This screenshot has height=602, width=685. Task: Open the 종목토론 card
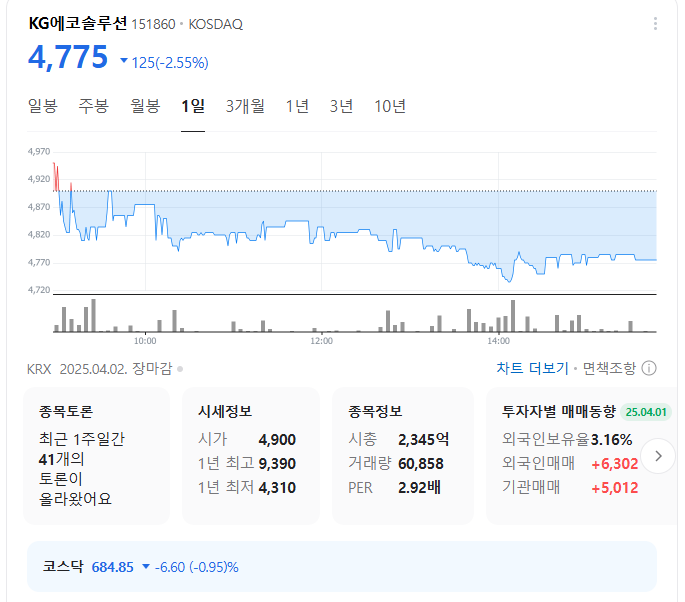[97, 456]
